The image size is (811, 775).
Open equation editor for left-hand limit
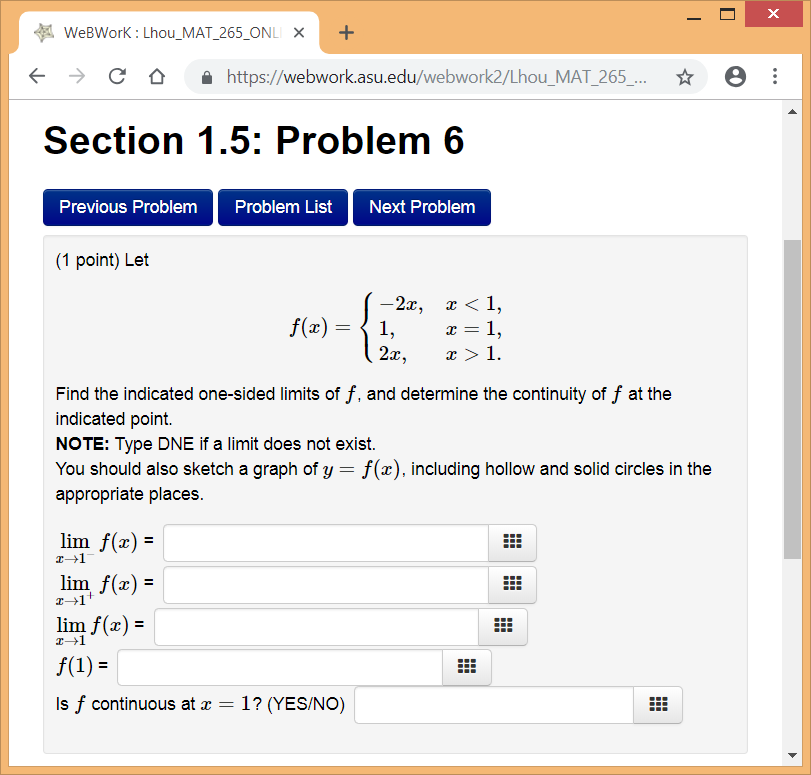pyautogui.click(x=512, y=542)
